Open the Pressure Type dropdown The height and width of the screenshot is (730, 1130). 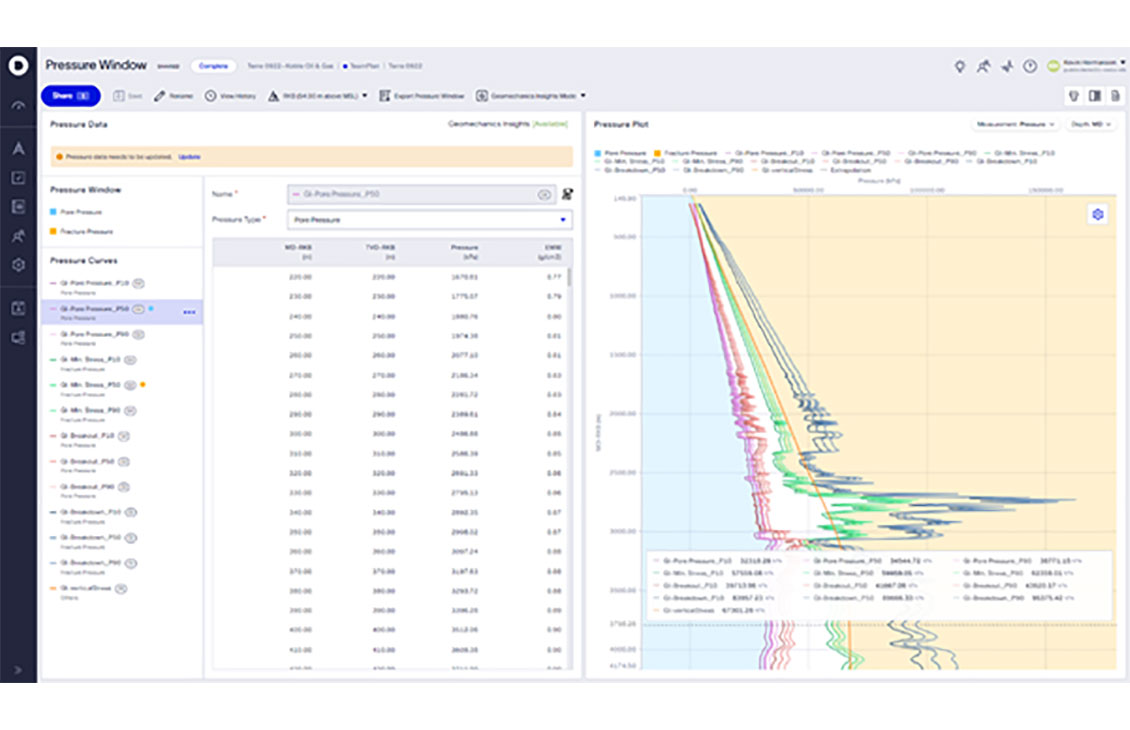pos(430,219)
